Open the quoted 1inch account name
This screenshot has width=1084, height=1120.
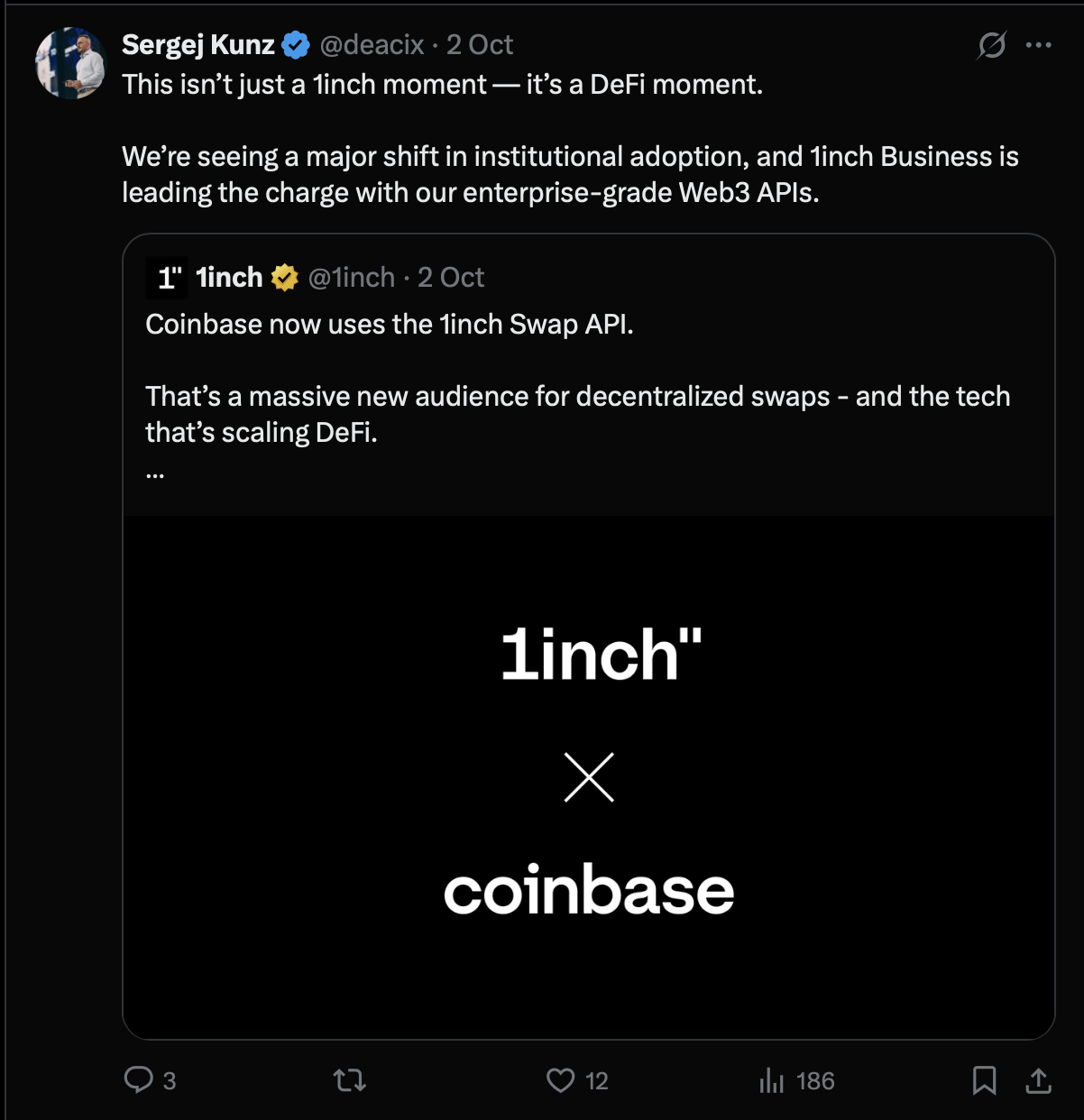tap(229, 278)
